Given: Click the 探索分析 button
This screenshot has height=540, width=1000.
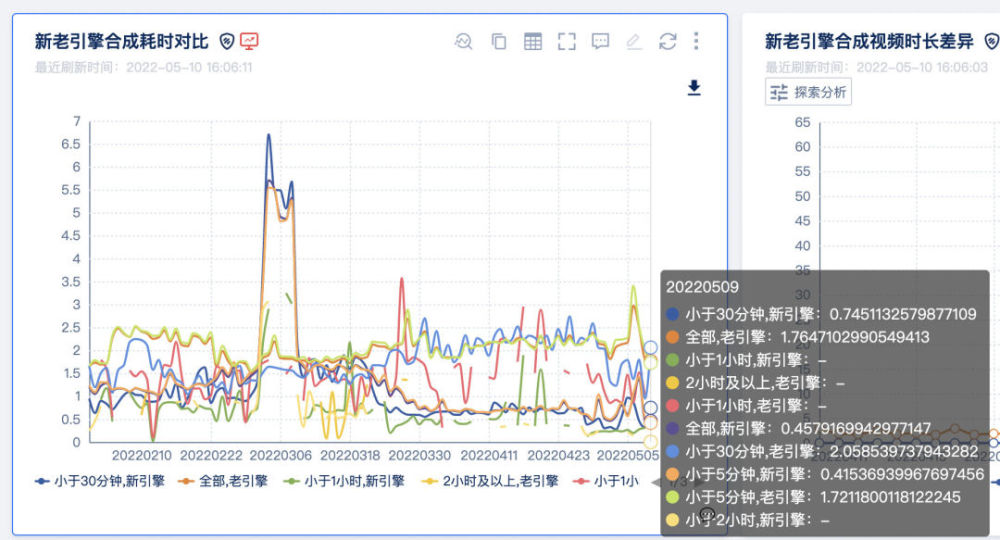Looking at the screenshot, I should click(x=808, y=92).
